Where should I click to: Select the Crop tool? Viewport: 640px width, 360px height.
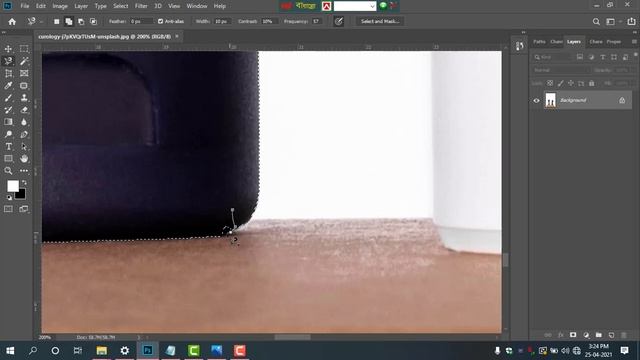click(x=8, y=73)
